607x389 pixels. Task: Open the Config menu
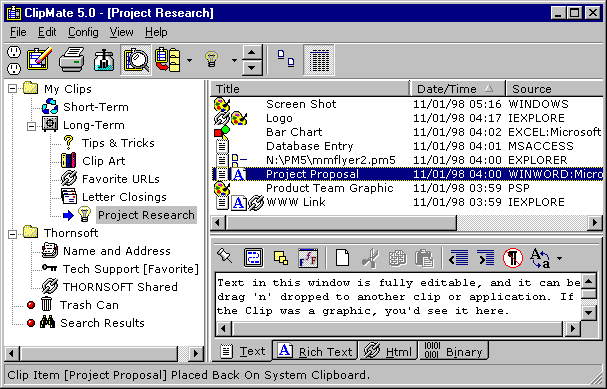pyautogui.click(x=83, y=32)
